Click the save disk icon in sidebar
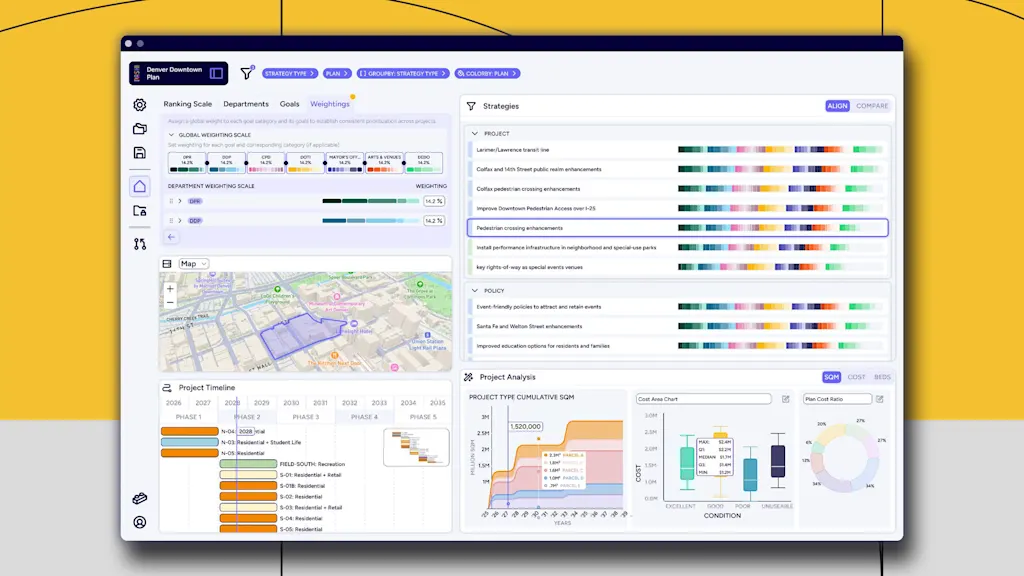1024x576 pixels. (x=140, y=153)
